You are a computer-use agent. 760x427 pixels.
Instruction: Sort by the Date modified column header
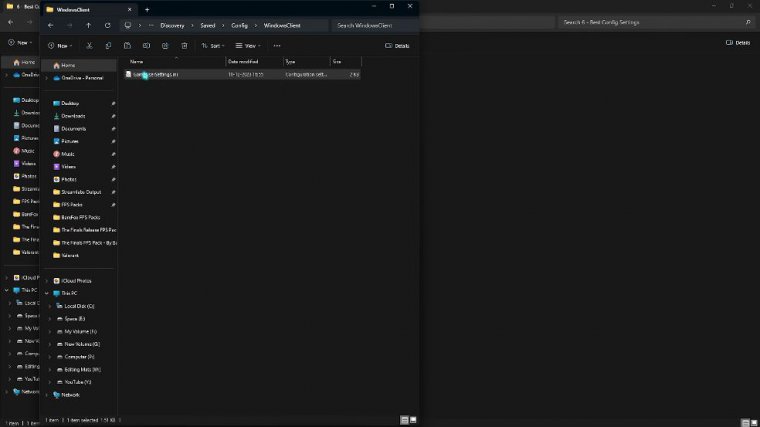244,62
